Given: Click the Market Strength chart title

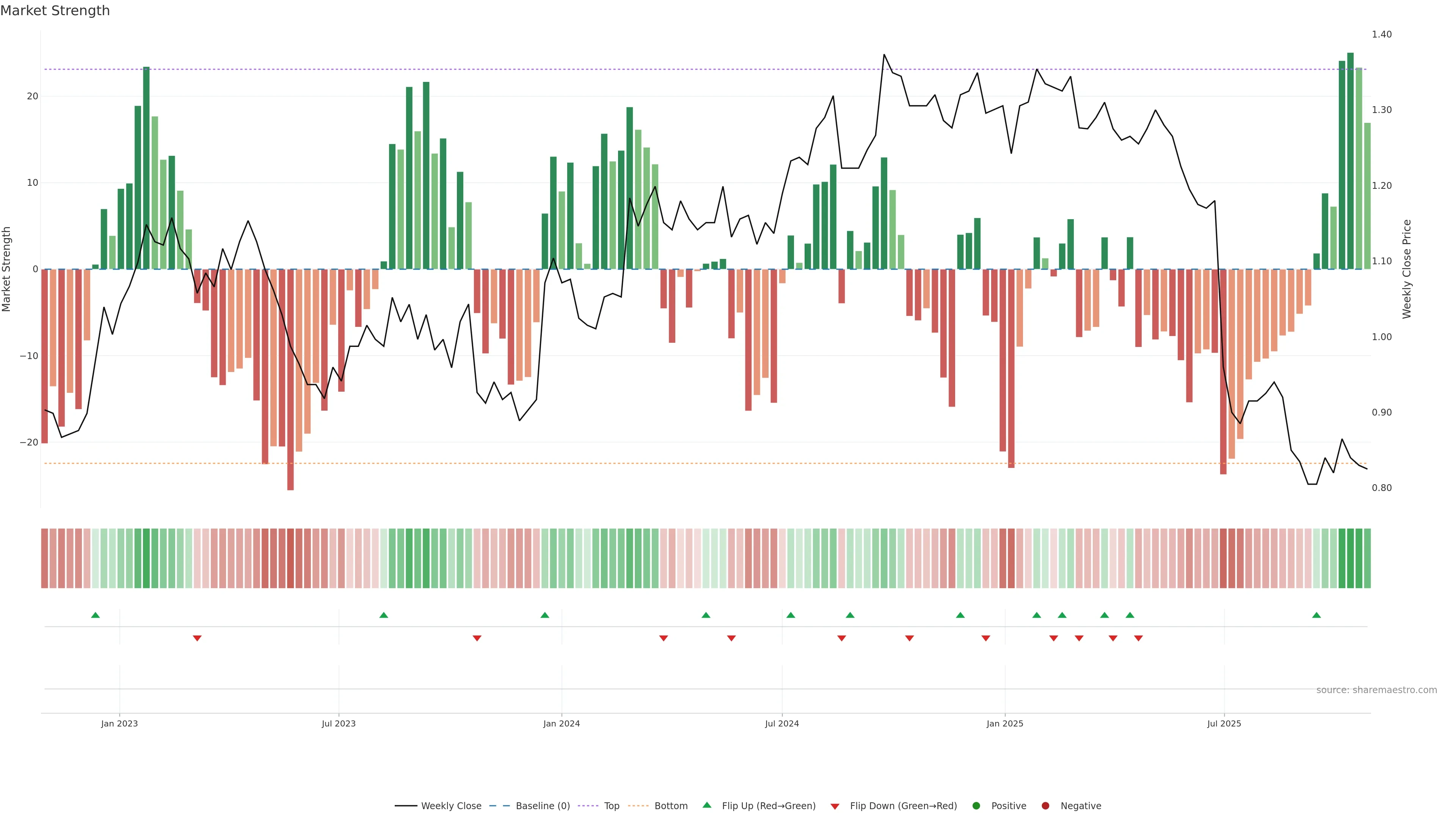Looking at the screenshot, I should [55, 11].
